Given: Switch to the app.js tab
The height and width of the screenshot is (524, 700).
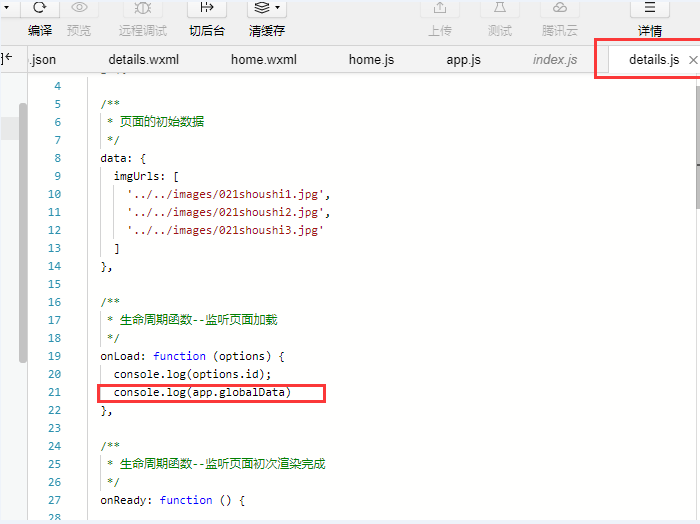Looking at the screenshot, I should click(x=463, y=59).
